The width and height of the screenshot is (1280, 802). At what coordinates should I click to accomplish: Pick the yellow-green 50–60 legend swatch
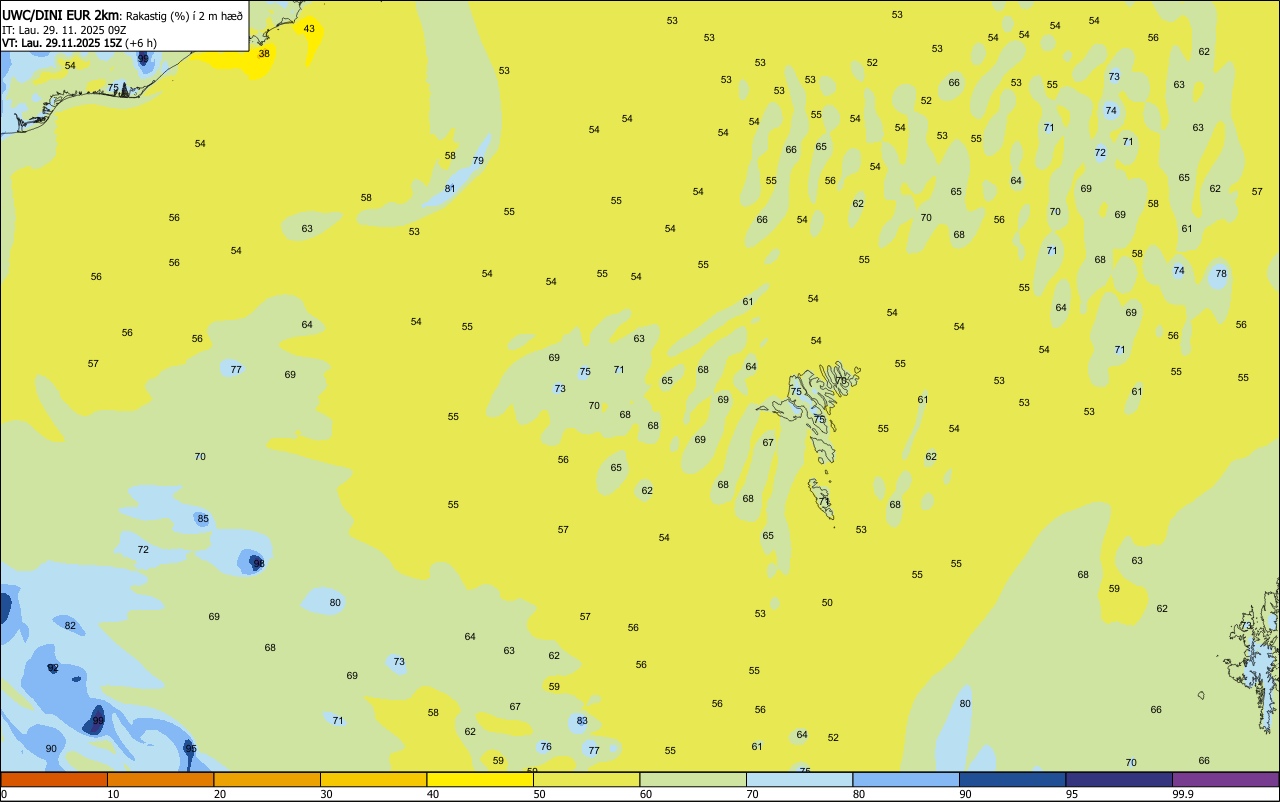pos(586,779)
